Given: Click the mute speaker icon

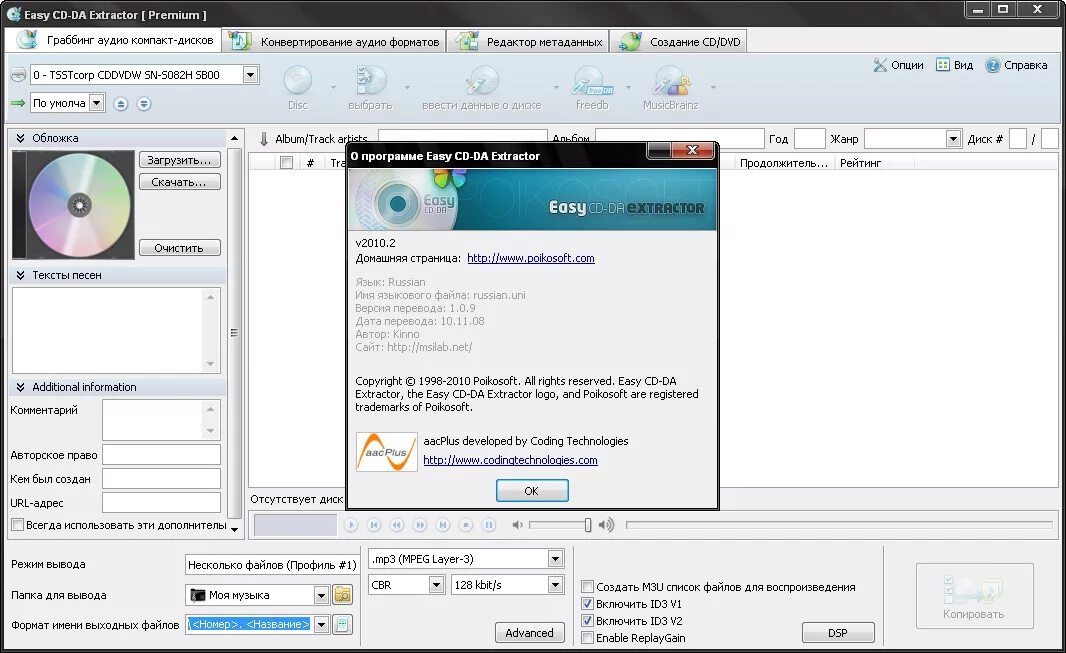Looking at the screenshot, I should (517, 525).
